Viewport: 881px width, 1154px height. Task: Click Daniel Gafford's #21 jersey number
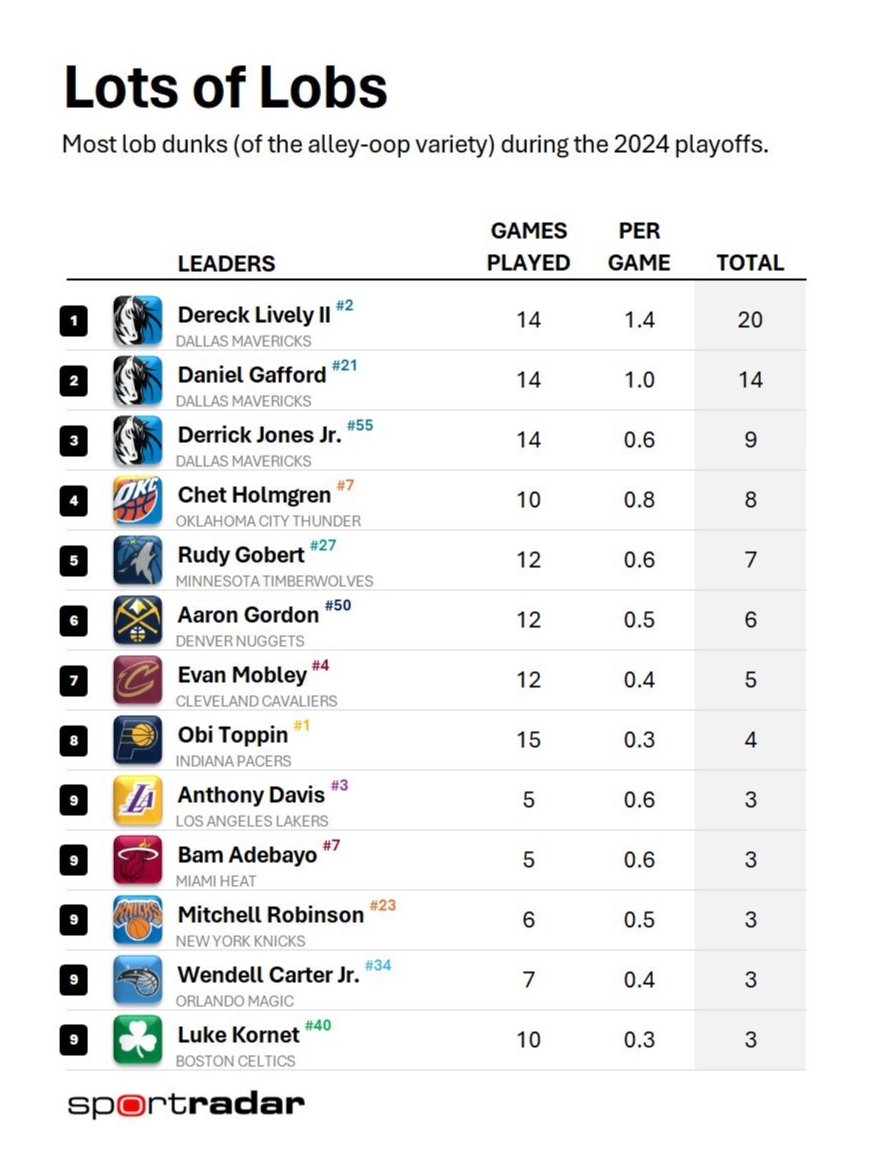(344, 366)
